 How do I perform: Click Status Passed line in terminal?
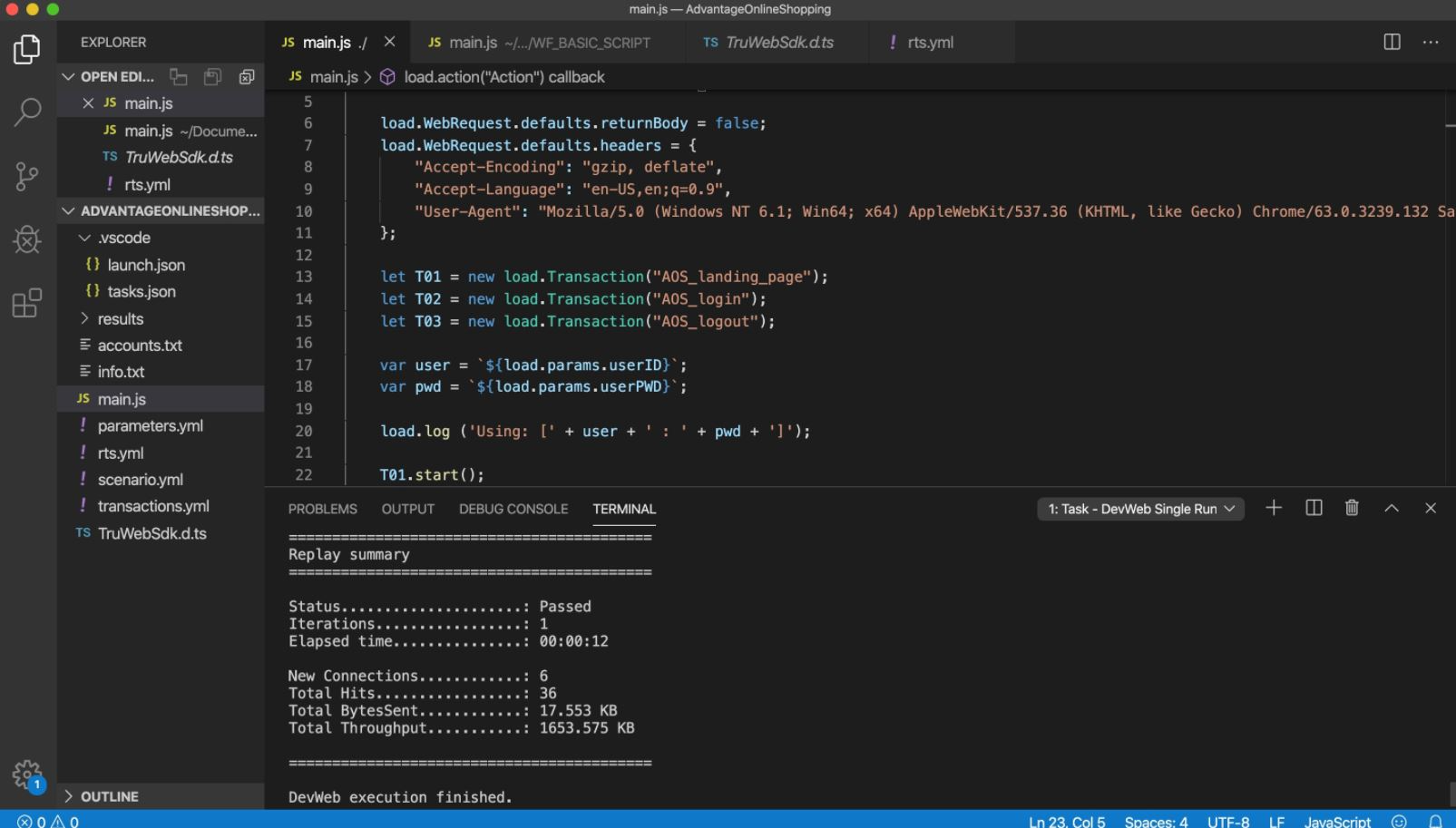click(x=440, y=606)
